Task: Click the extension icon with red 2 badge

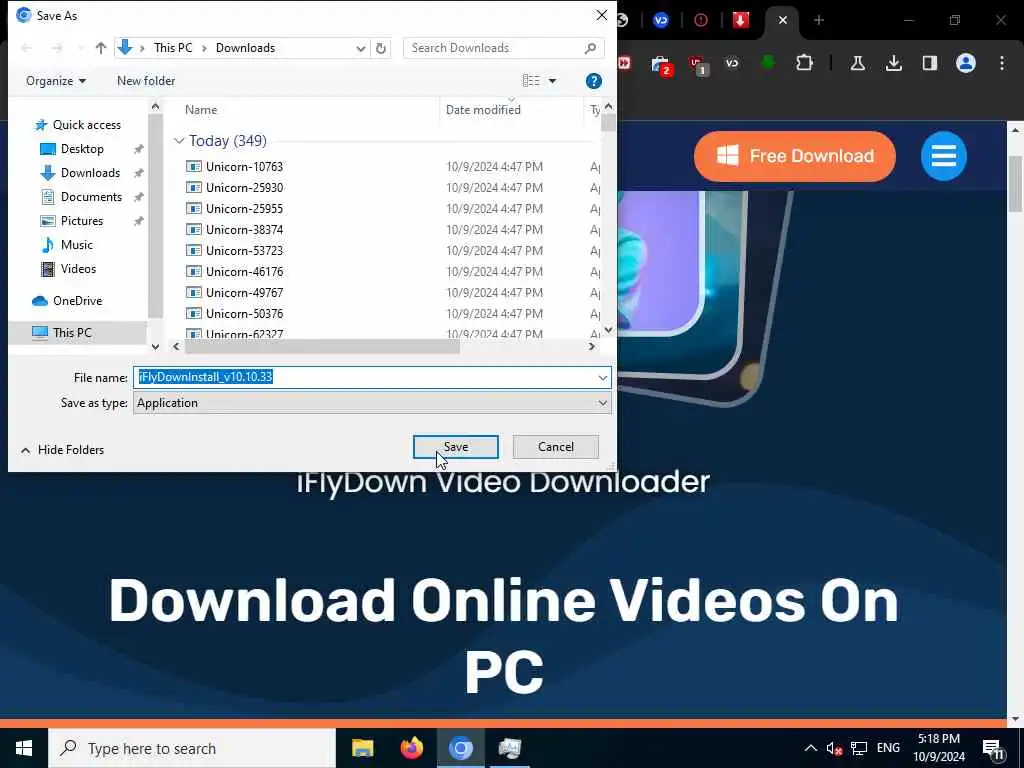Action: tap(661, 65)
